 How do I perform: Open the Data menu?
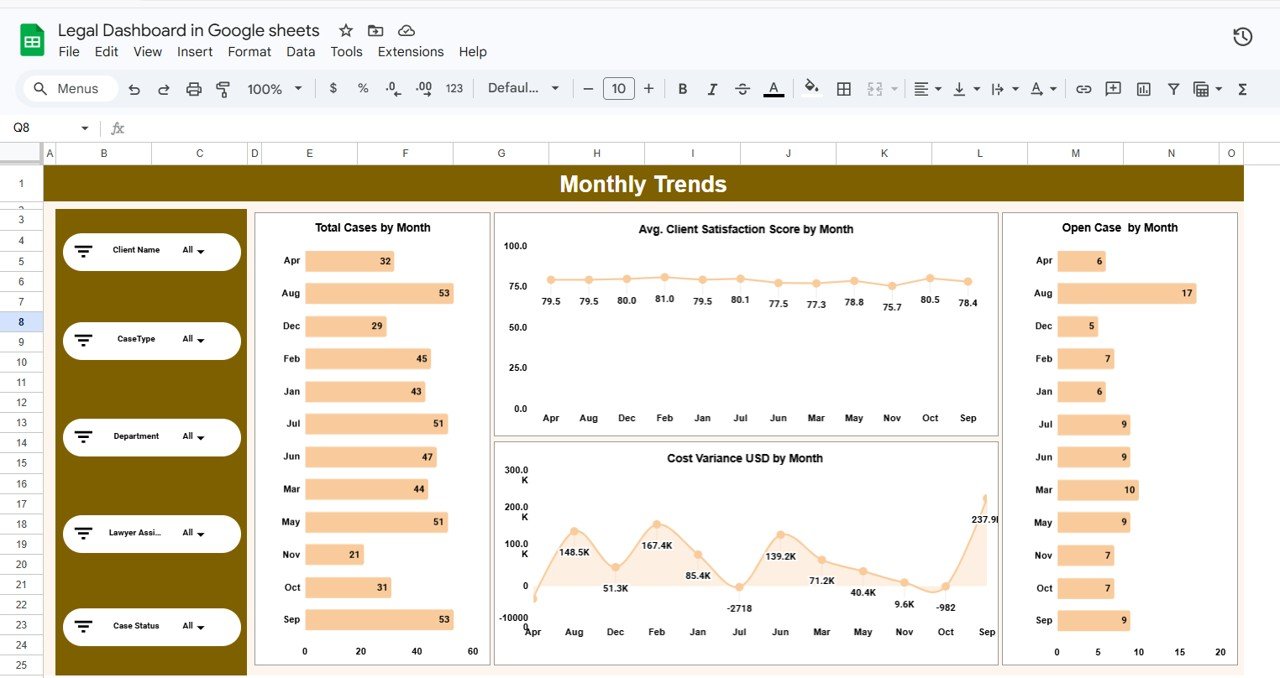tap(300, 51)
